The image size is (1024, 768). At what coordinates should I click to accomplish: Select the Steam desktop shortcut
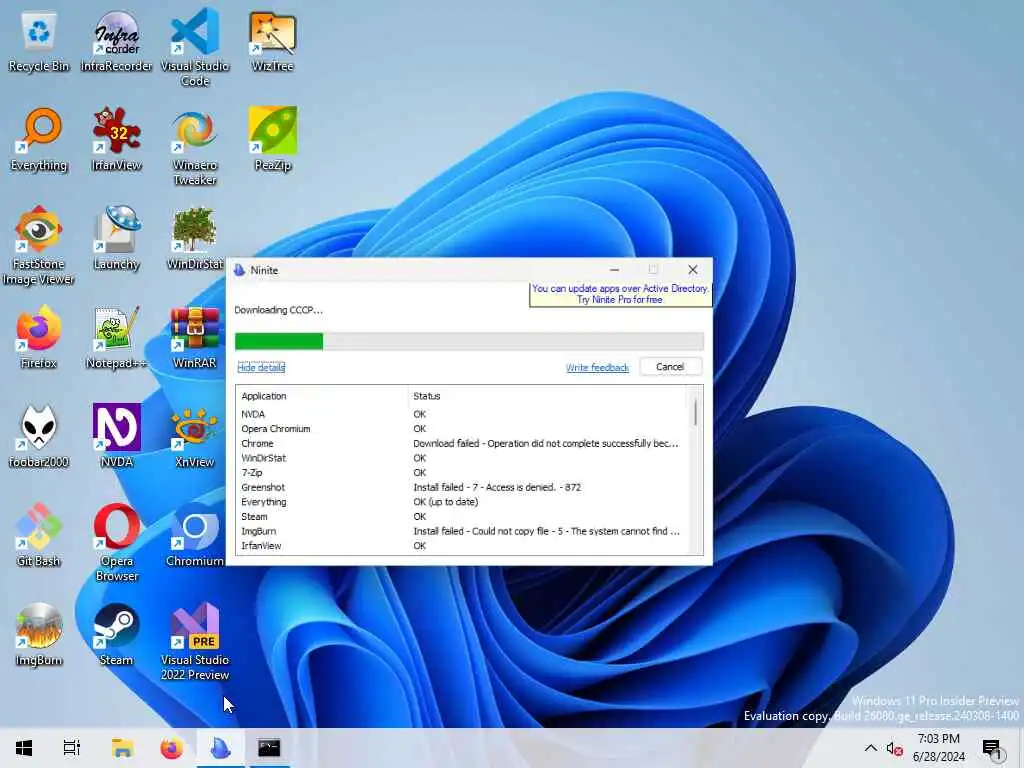[116, 635]
